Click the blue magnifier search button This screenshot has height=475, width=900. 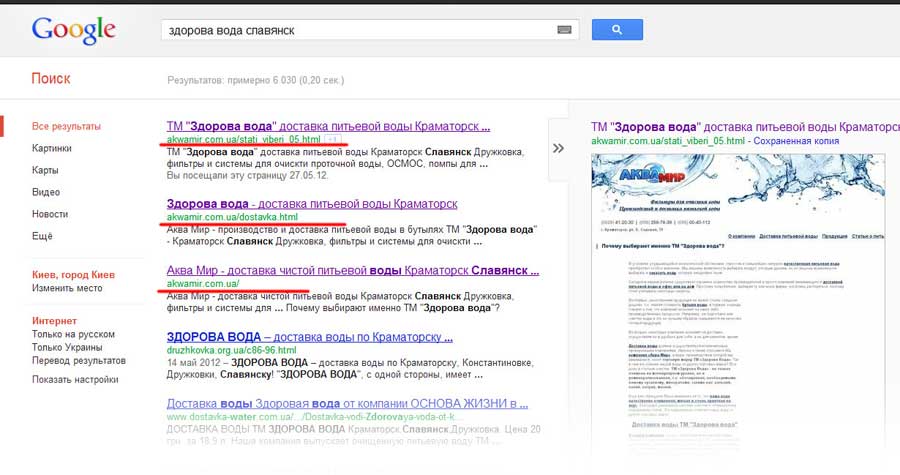coord(617,29)
